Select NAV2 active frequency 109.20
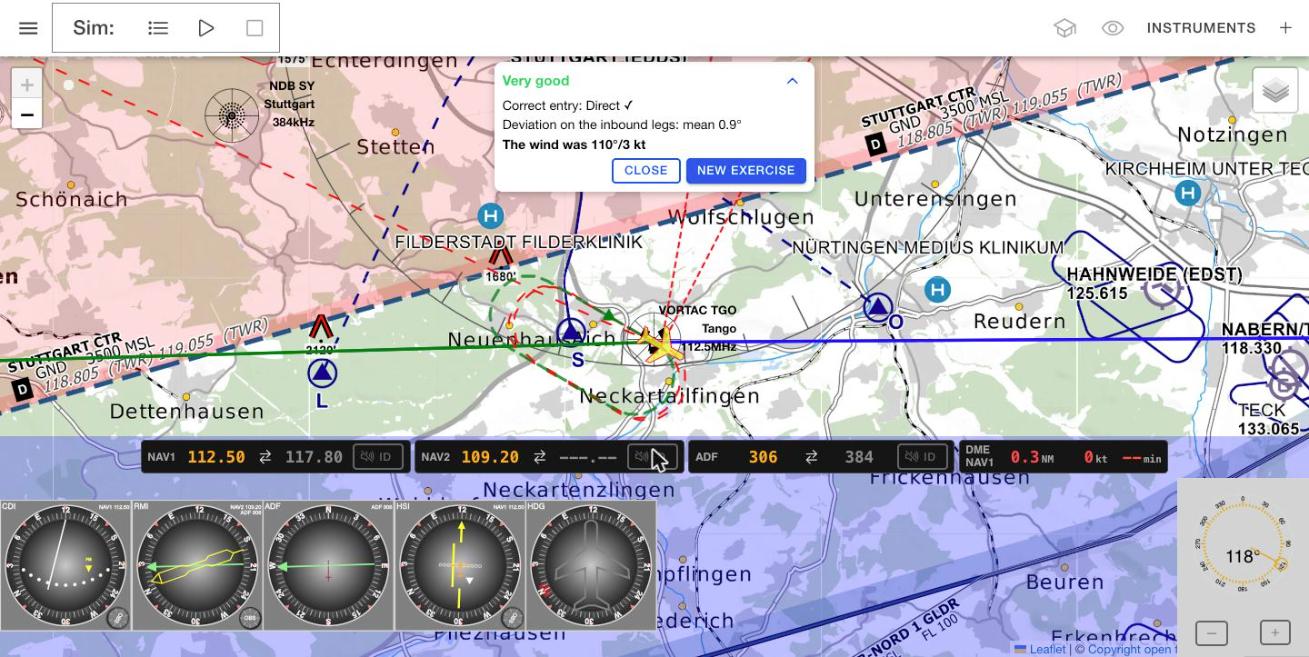 490,457
